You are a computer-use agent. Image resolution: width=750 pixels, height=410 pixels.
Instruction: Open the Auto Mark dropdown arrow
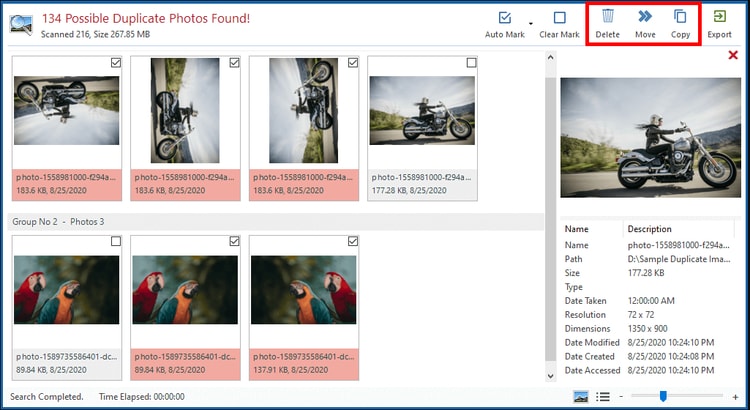(x=530, y=22)
